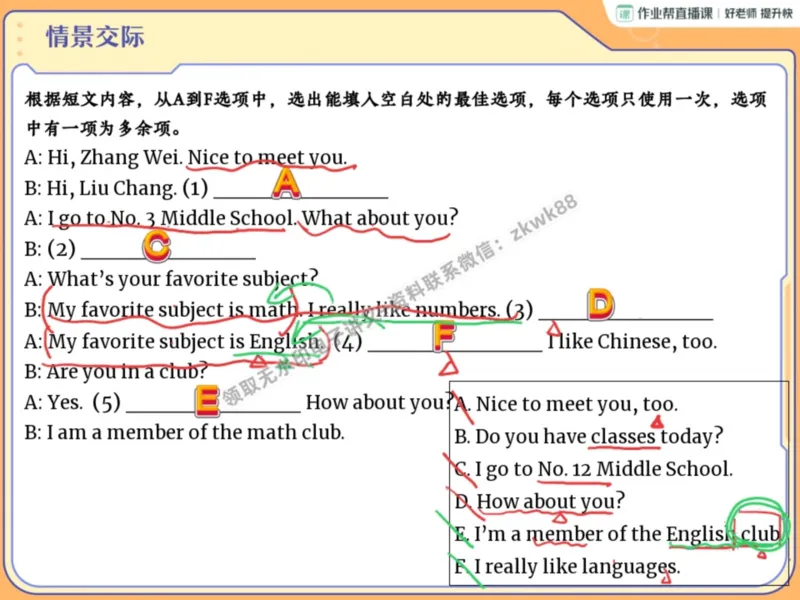Click 'Are you in a club?' line

[116, 371]
